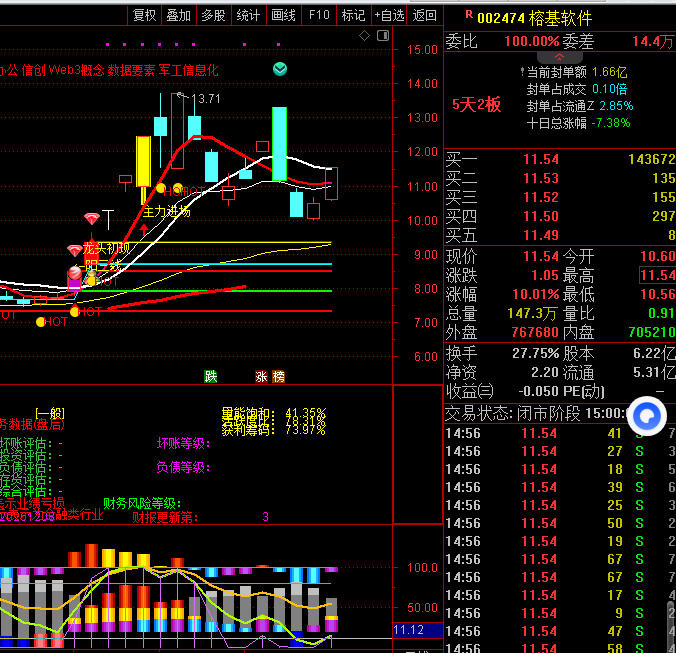Click the 信创 concept tag link
The width and height of the screenshot is (676, 653).
pos(29,70)
